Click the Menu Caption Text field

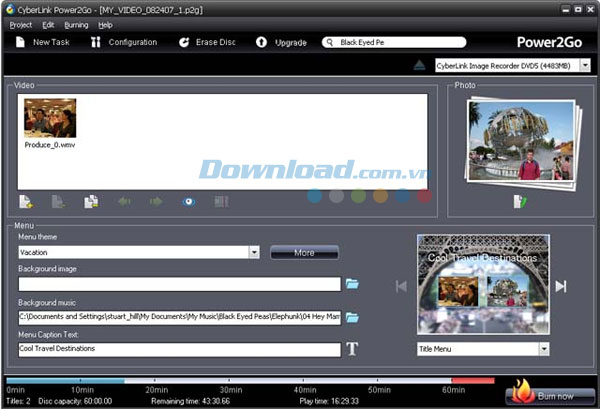point(180,349)
